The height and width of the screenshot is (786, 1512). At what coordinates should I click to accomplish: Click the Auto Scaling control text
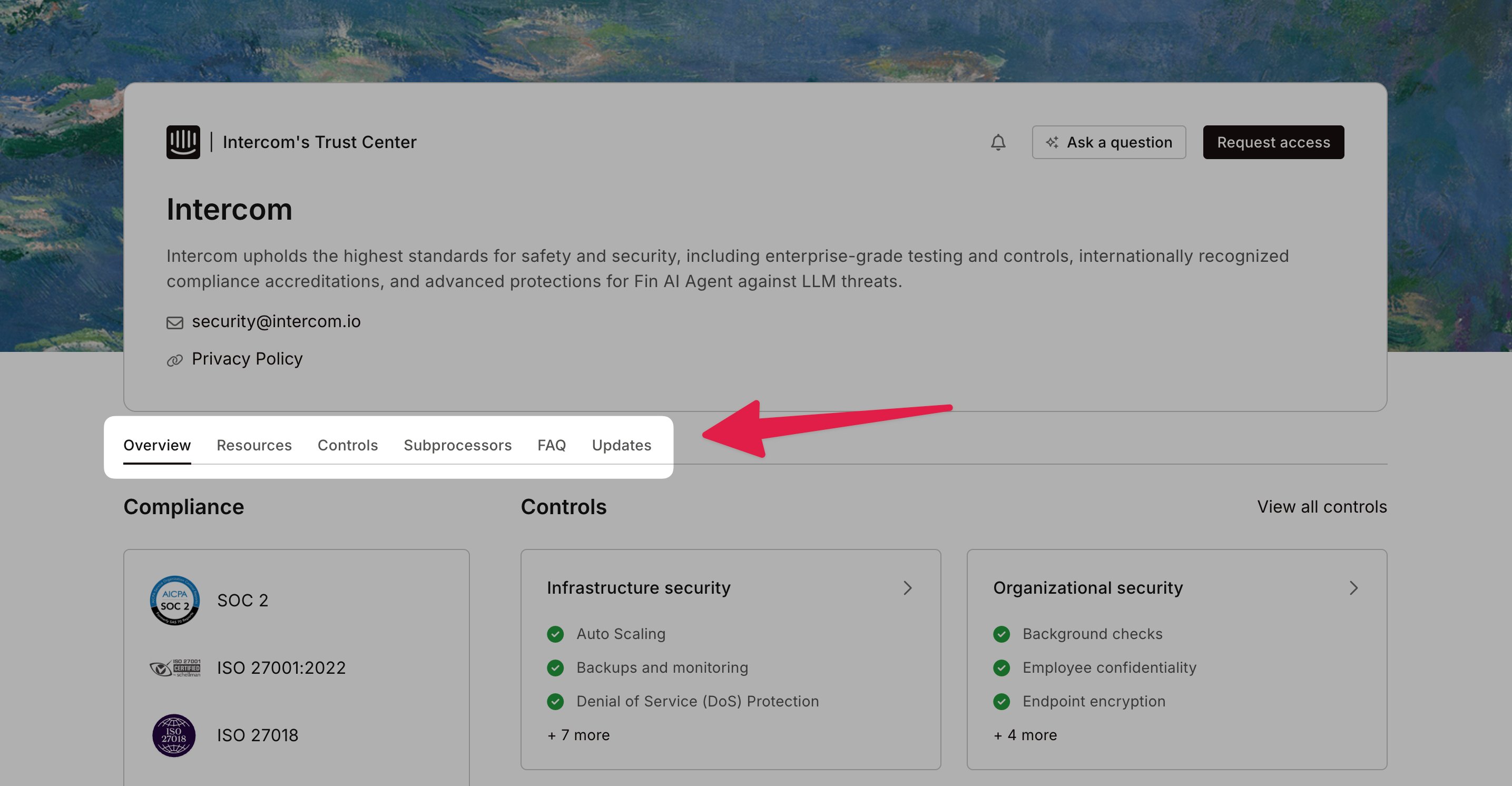pyautogui.click(x=621, y=634)
